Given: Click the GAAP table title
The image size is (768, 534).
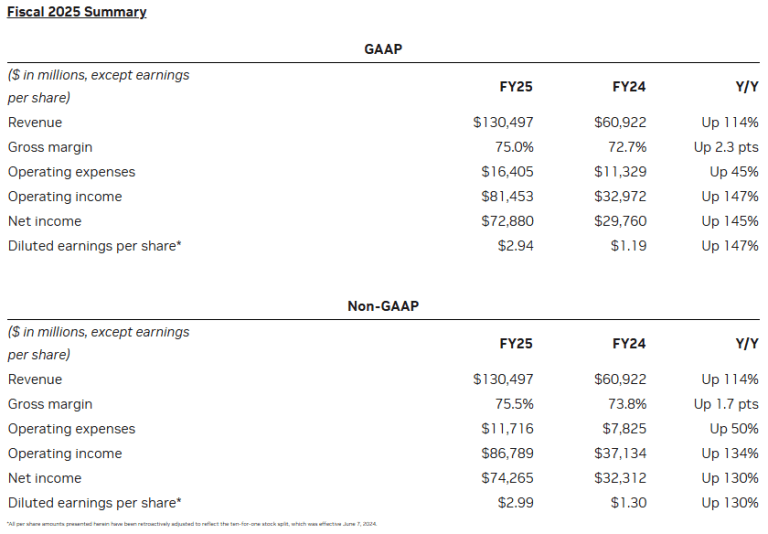Looking at the screenshot, I should pos(383,49).
